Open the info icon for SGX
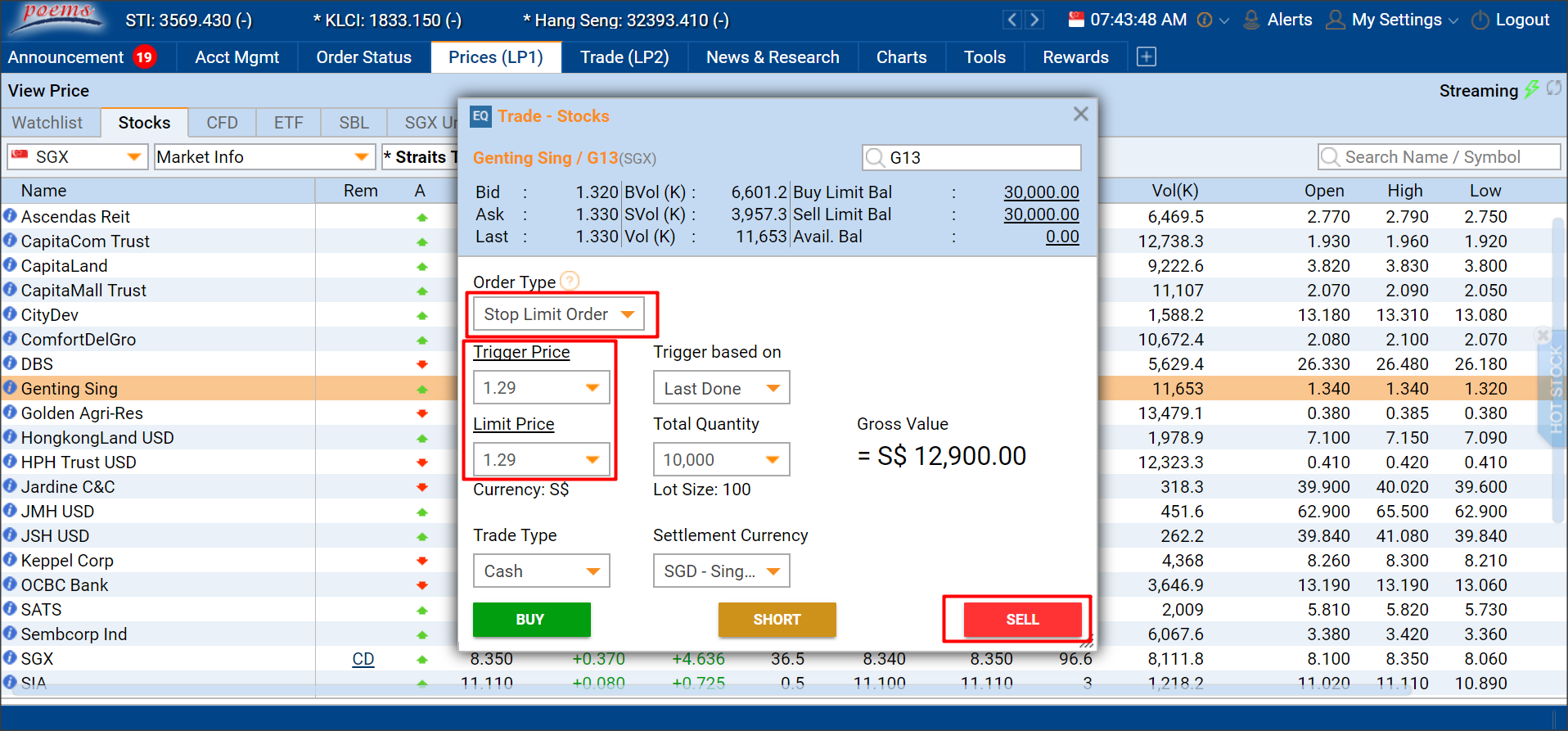 [x=10, y=658]
